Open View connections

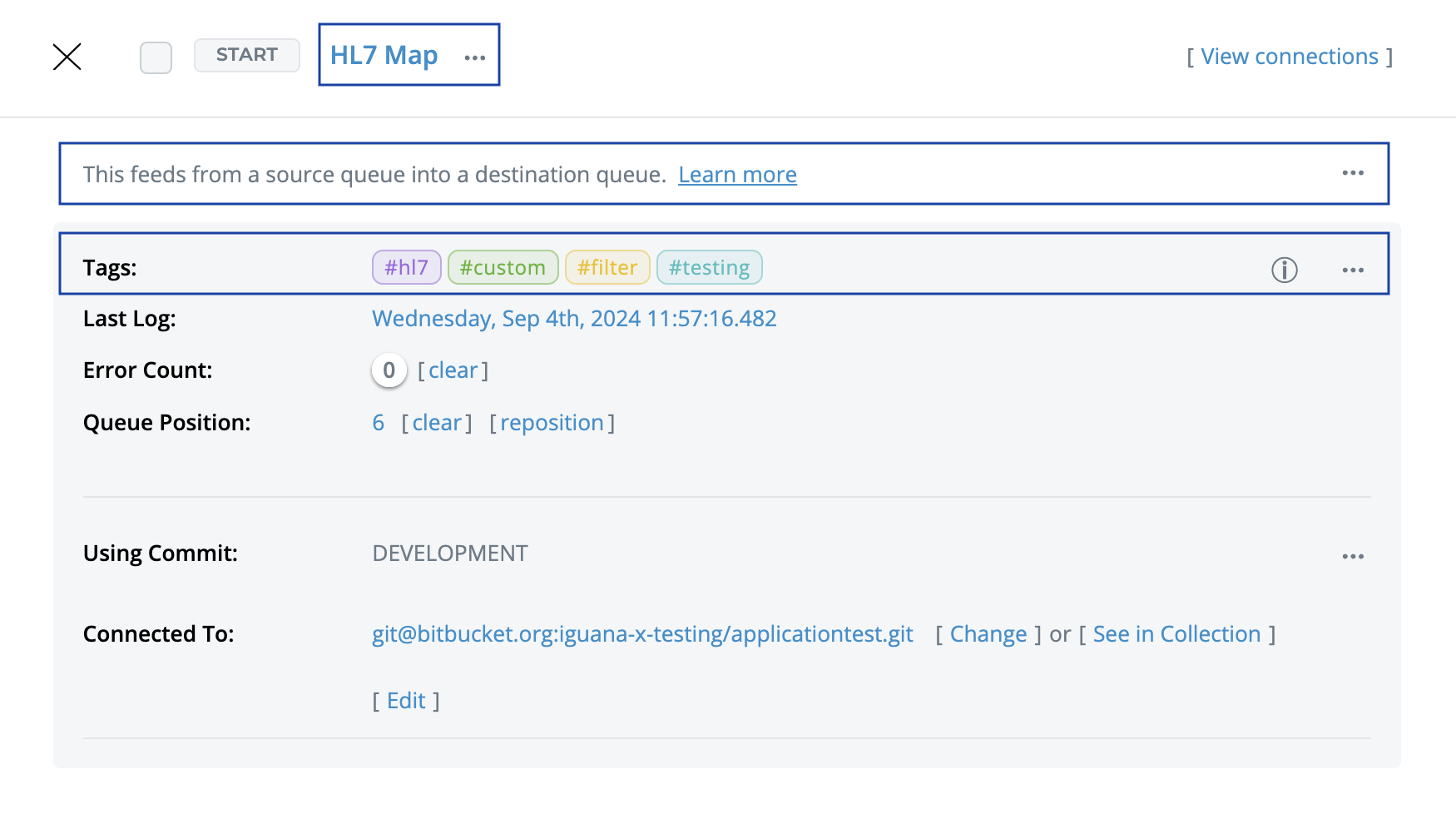point(1289,56)
